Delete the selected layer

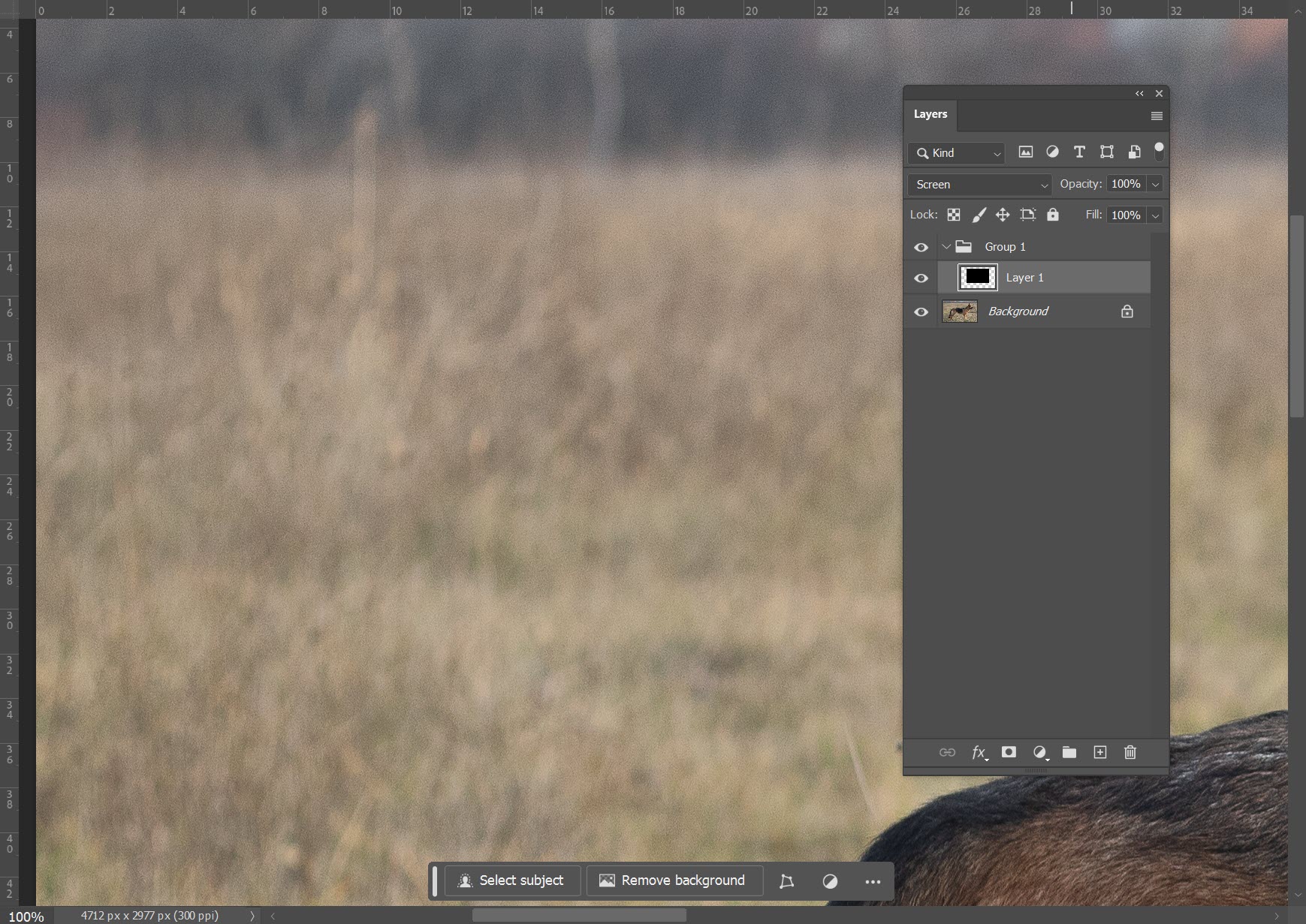pos(1130,753)
